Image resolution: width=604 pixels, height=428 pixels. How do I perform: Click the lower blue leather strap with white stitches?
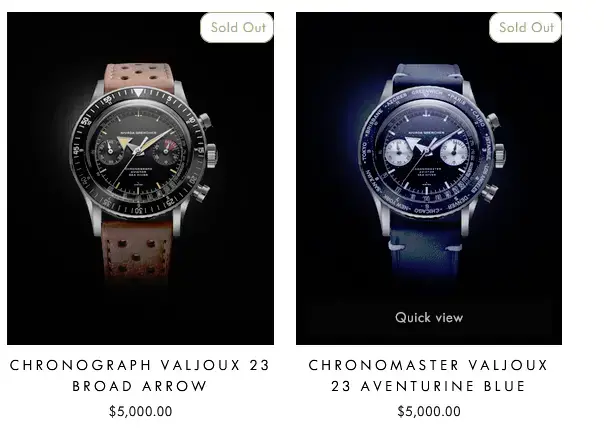(425, 252)
